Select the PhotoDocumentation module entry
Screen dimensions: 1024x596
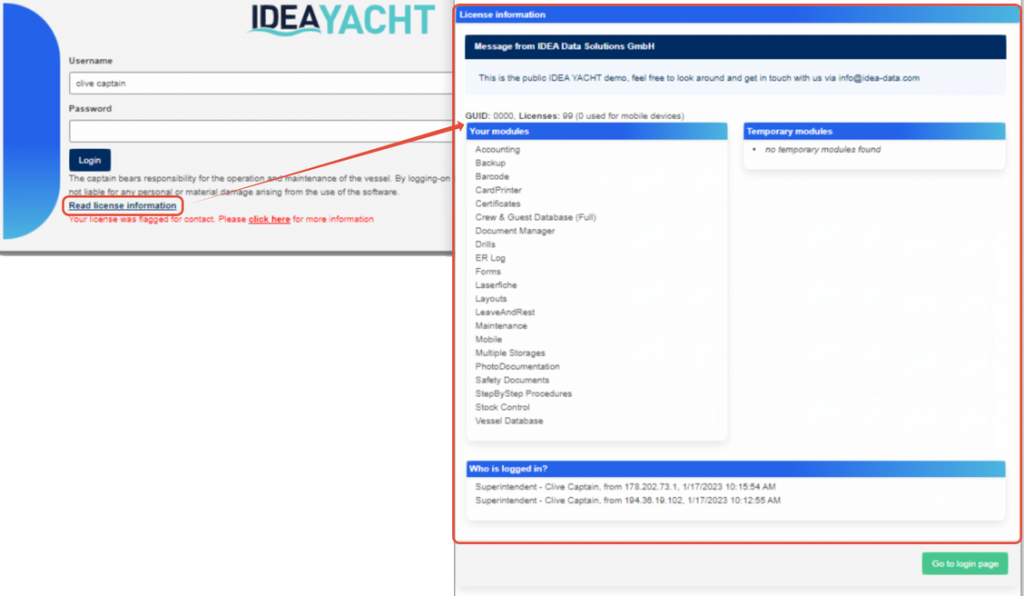[517, 367]
